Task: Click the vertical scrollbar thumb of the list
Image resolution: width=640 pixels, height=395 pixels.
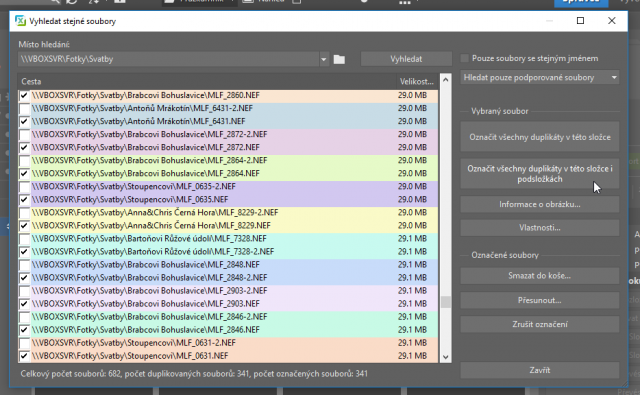Action: 446,302
